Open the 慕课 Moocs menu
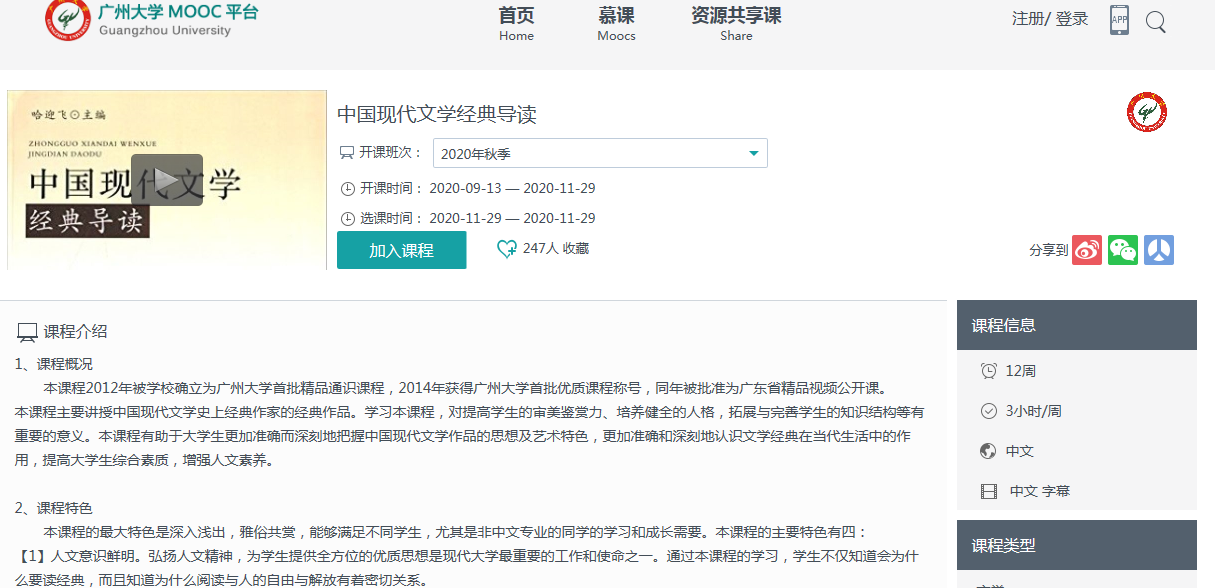 616,24
